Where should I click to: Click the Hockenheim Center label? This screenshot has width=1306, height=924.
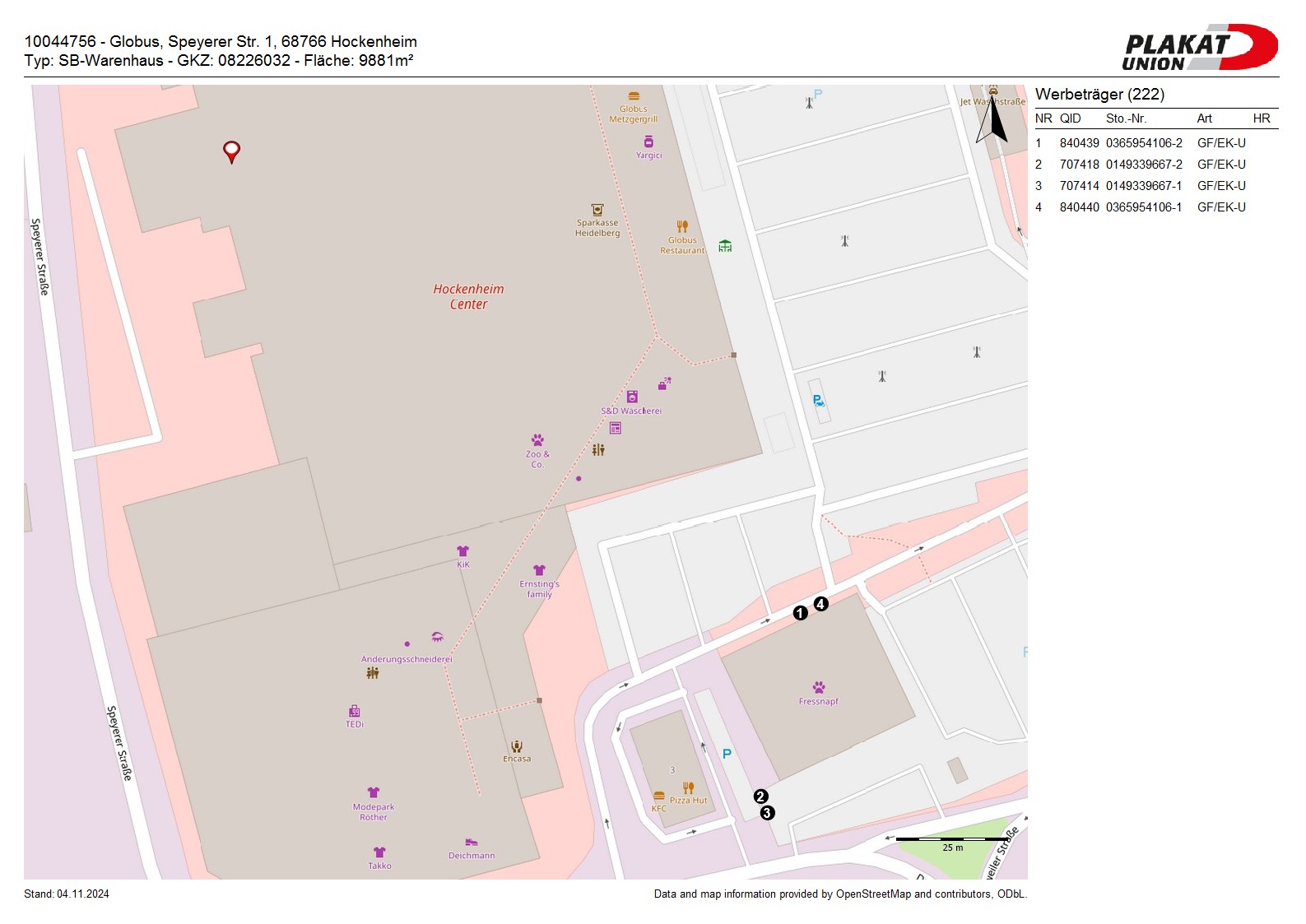468,297
